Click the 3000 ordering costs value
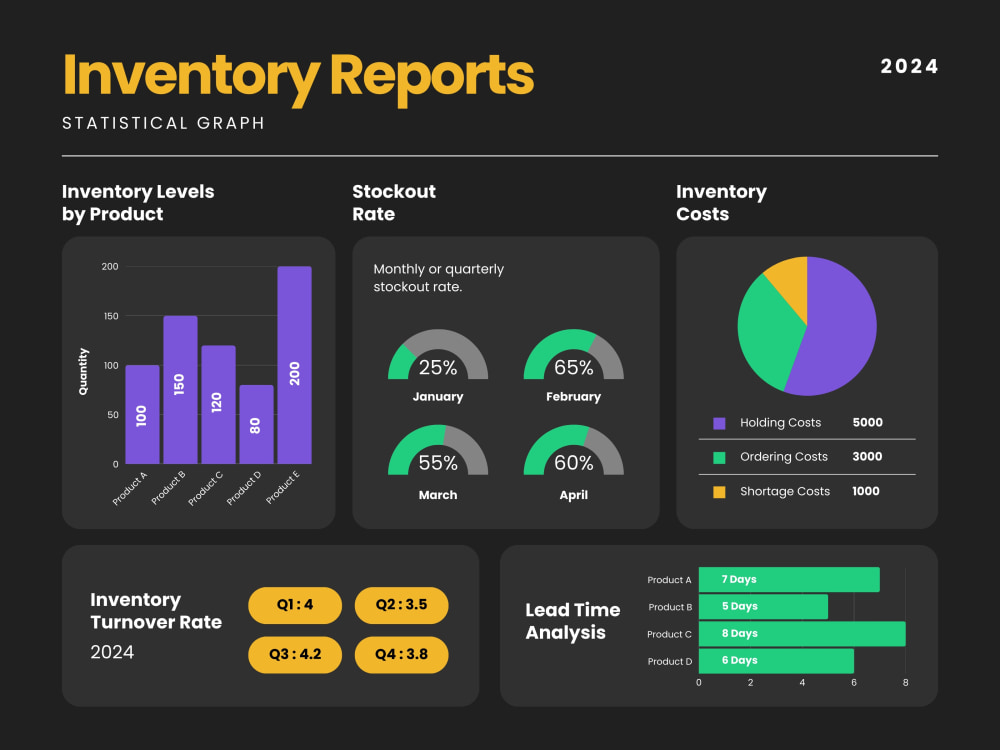 point(867,457)
